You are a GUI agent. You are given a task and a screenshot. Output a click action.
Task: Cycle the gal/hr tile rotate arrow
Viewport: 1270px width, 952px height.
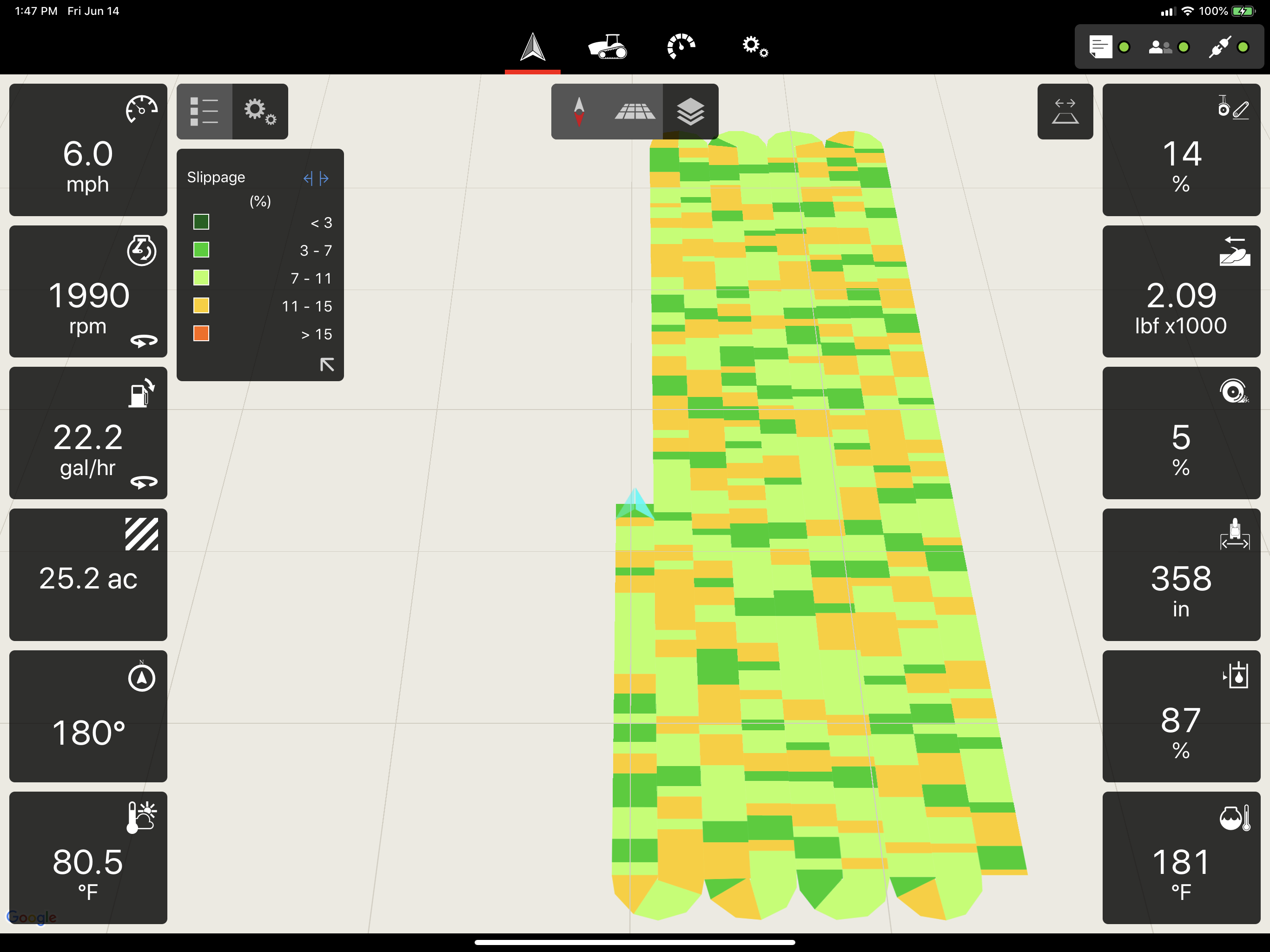[144, 483]
